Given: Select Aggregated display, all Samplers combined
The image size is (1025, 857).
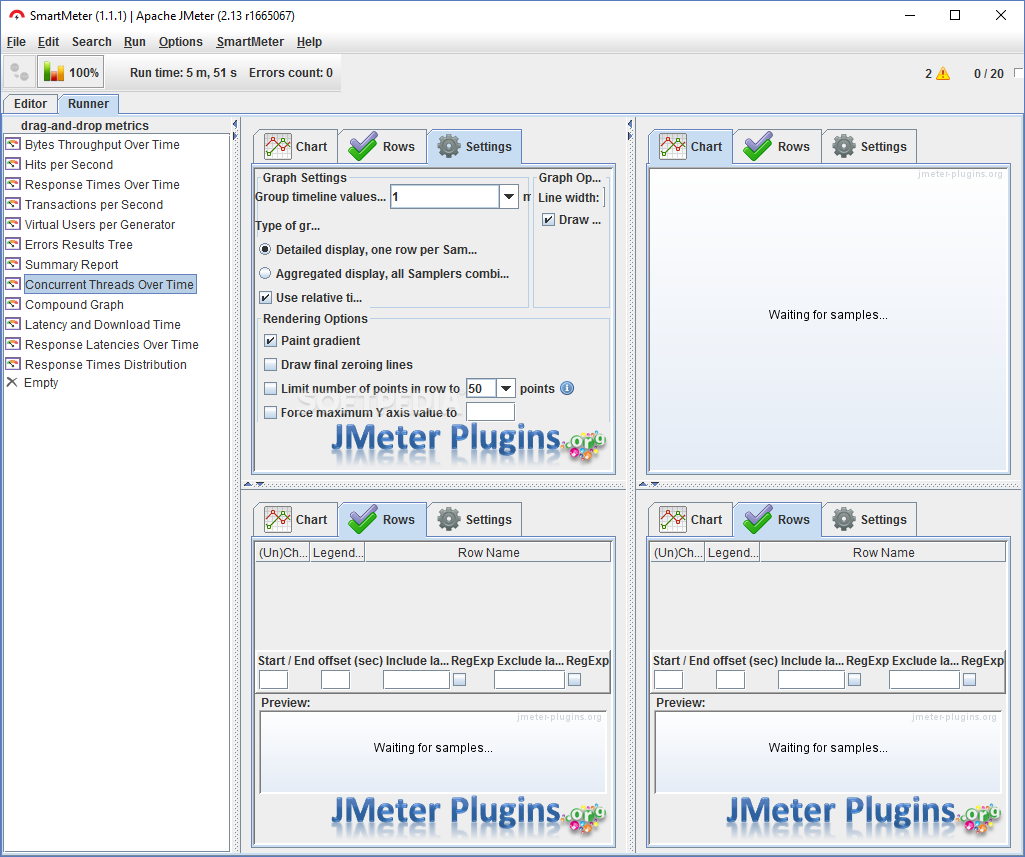Looking at the screenshot, I should tap(265, 273).
